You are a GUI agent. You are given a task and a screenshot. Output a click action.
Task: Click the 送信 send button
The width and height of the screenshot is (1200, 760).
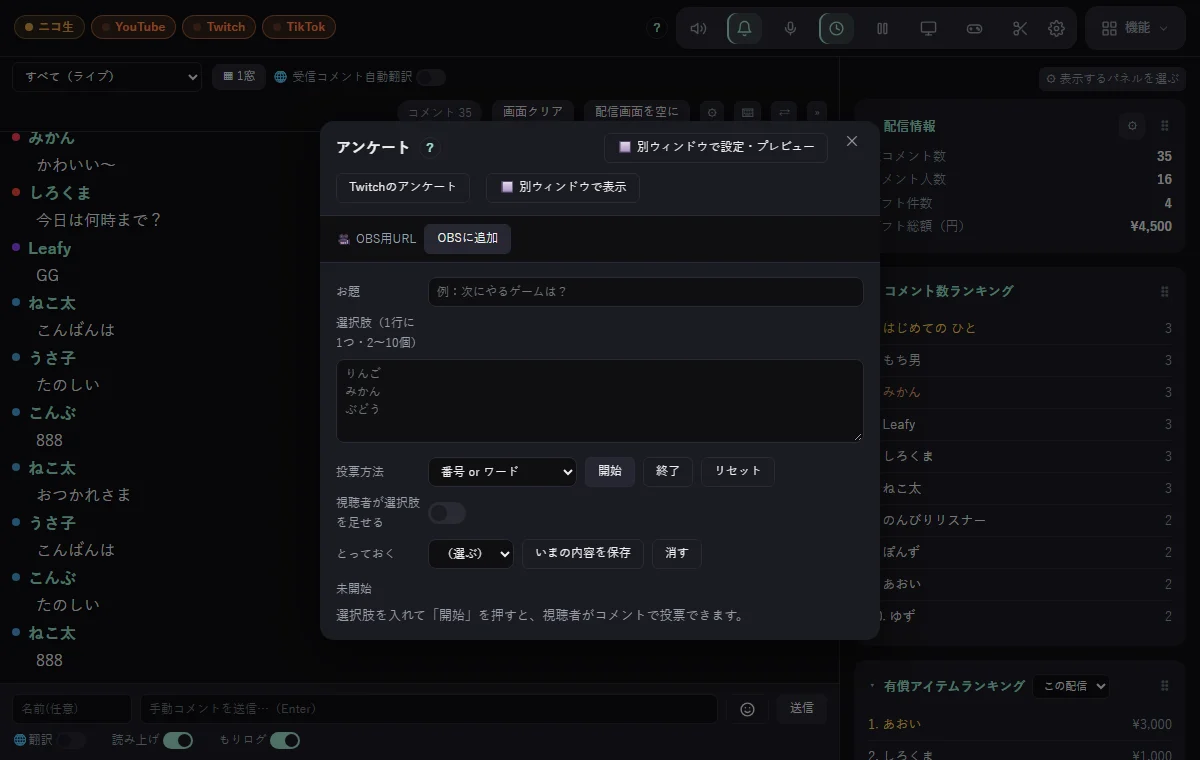(x=802, y=708)
